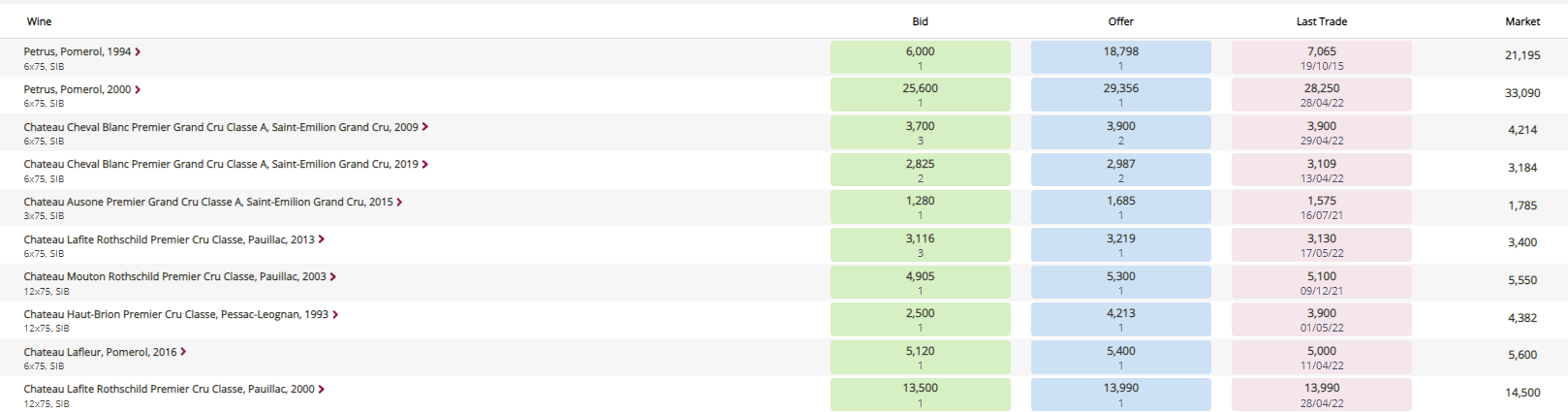Image resolution: width=1568 pixels, height=412 pixels.
Task: Sort by Bid column header
Action: (920, 21)
